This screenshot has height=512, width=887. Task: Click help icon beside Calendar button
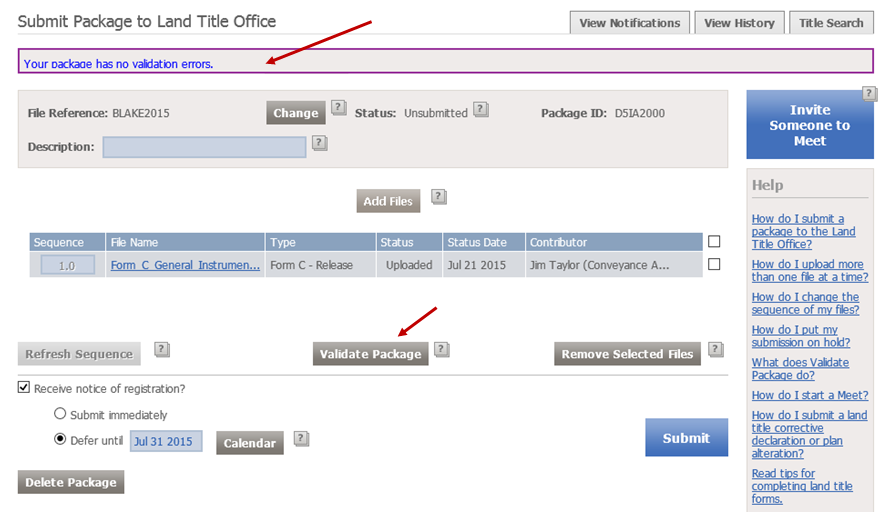click(301, 438)
